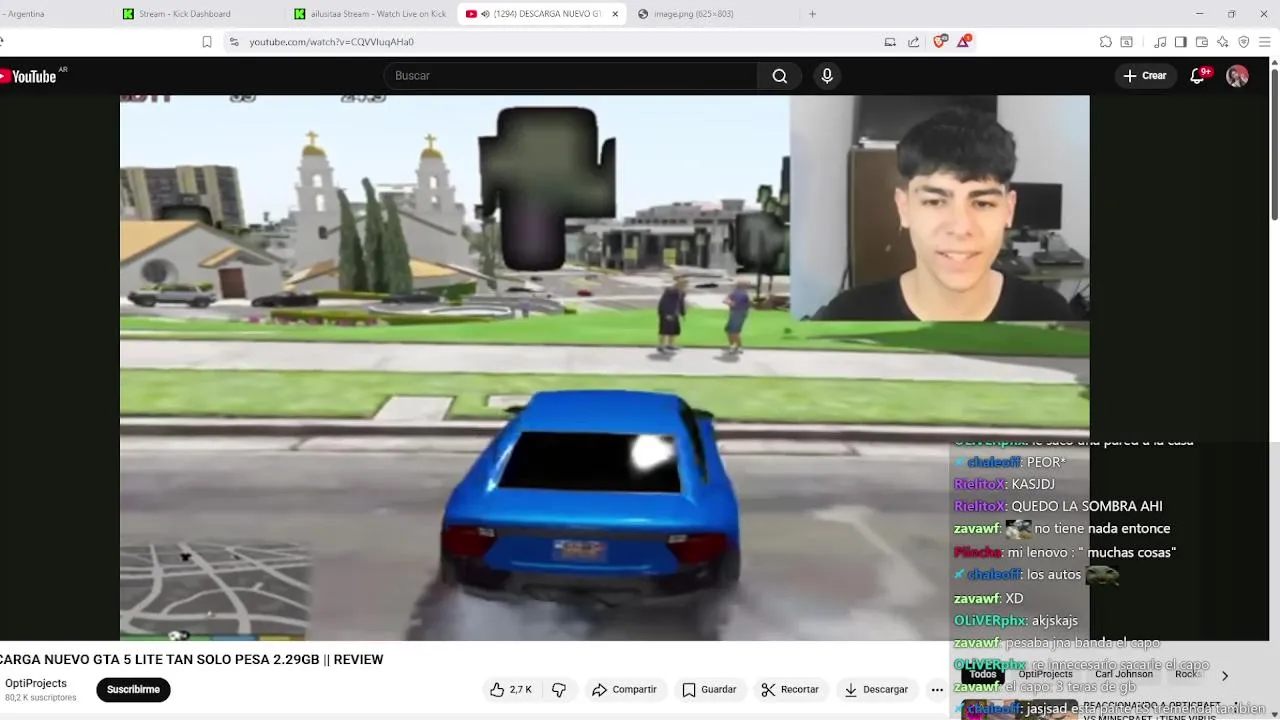Start voice search with the microphone icon
The image size is (1280, 720).
pos(827,76)
